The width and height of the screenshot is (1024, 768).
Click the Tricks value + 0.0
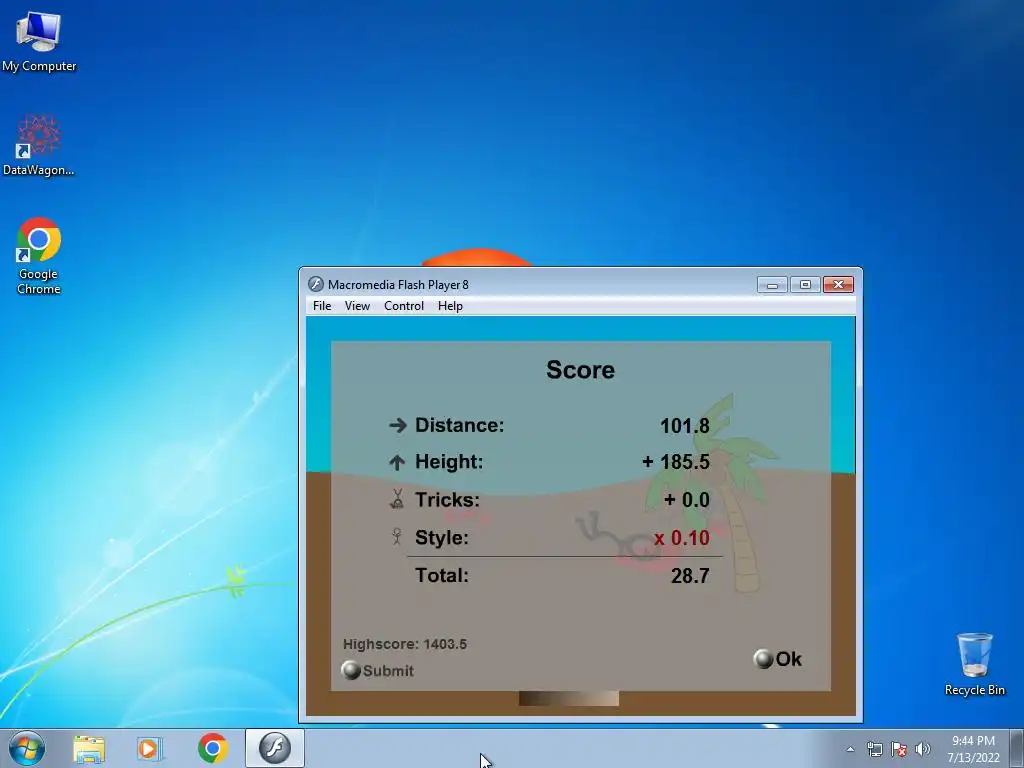pyautogui.click(x=686, y=500)
